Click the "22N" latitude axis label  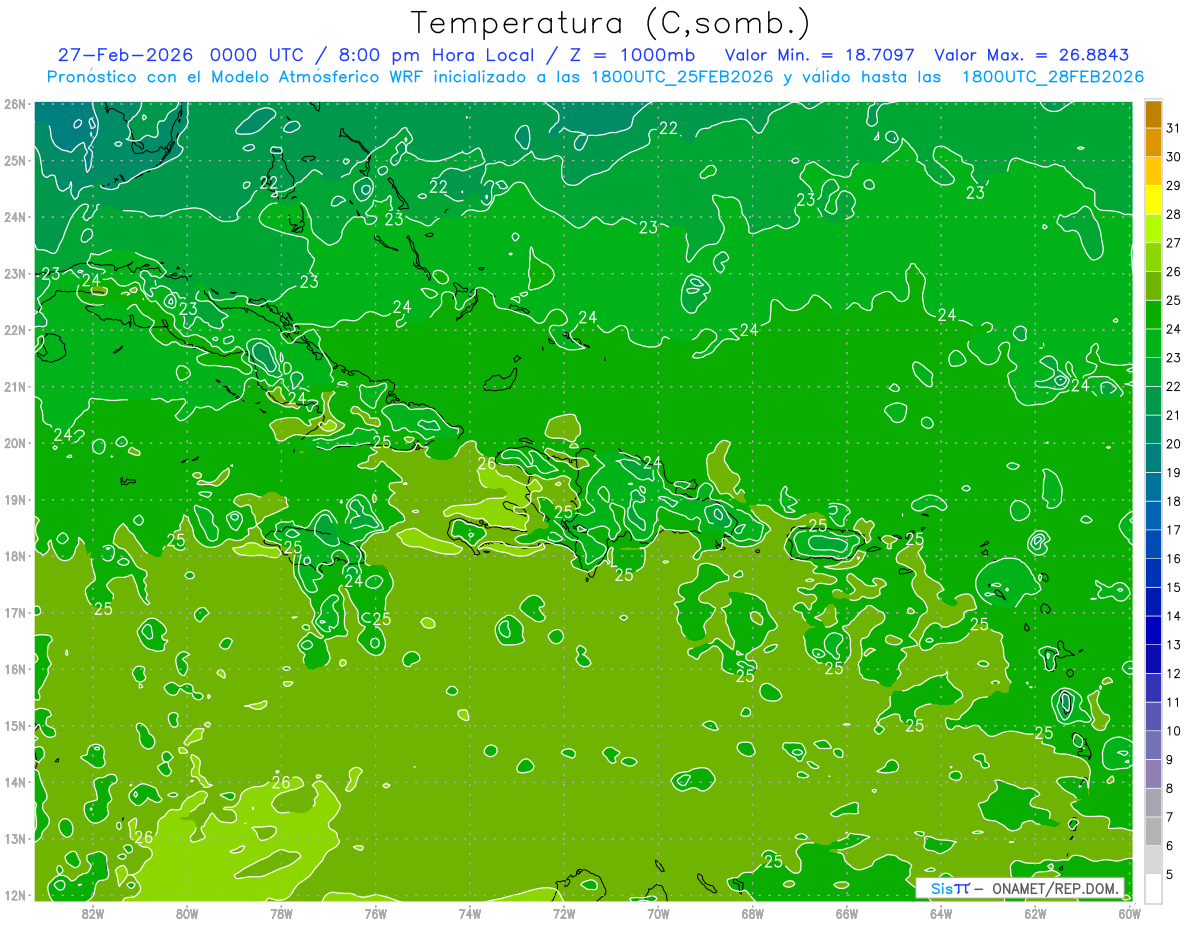click(14, 330)
